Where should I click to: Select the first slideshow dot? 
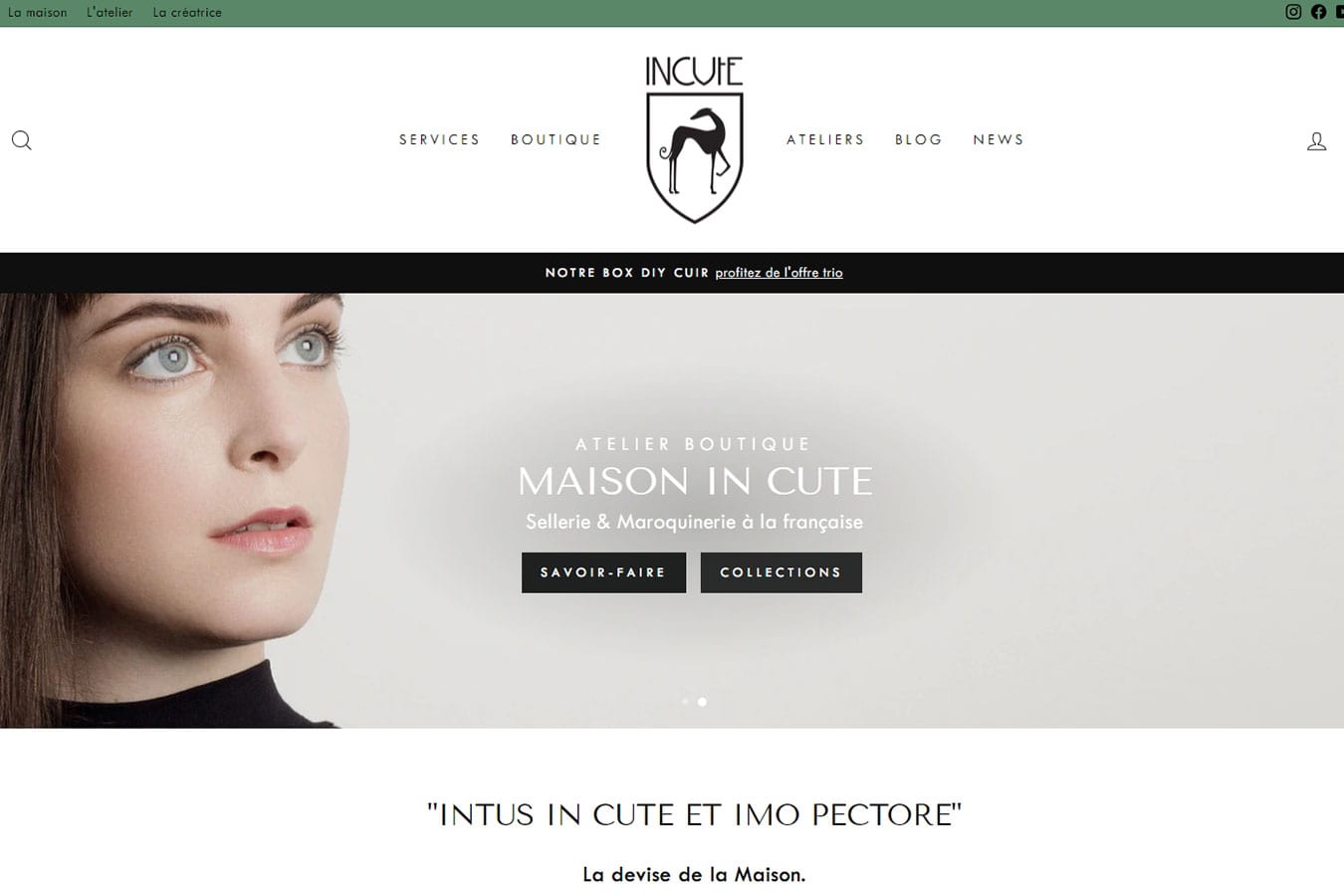coord(685,702)
